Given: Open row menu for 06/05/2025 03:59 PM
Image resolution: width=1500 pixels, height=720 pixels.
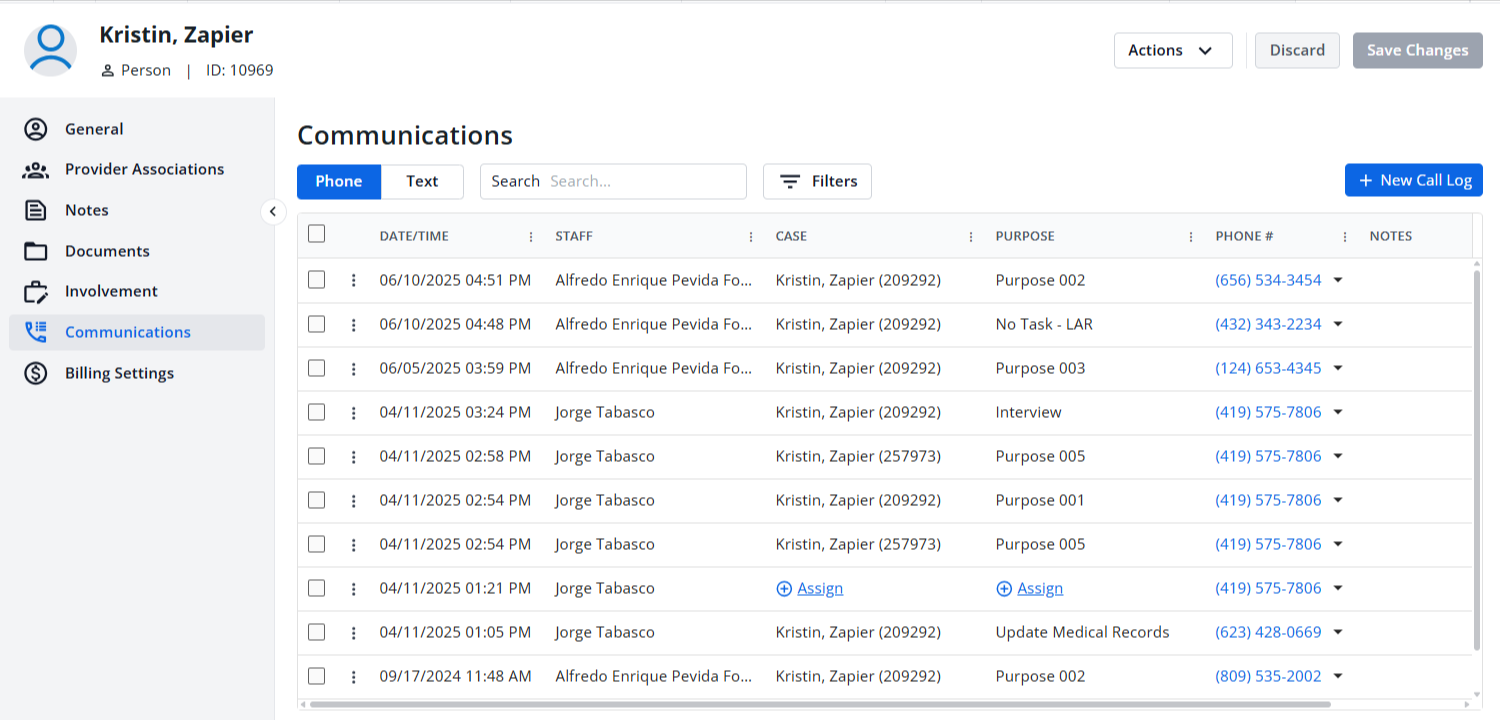Looking at the screenshot, I should pos(353,368).
